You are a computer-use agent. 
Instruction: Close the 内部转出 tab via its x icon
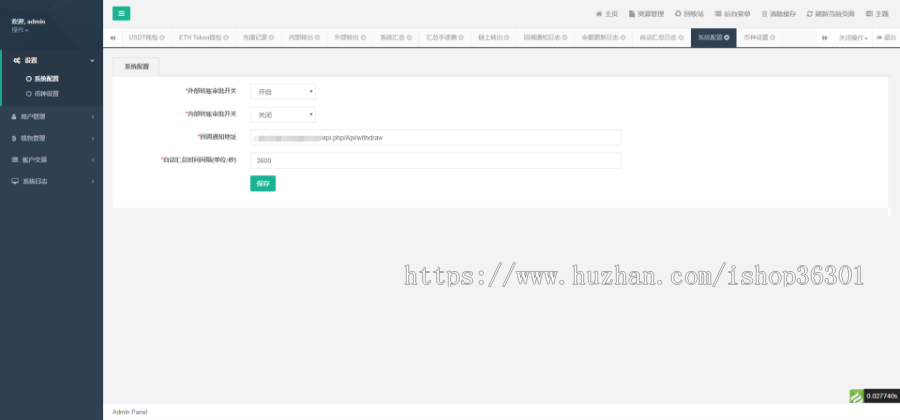(317, 37)
